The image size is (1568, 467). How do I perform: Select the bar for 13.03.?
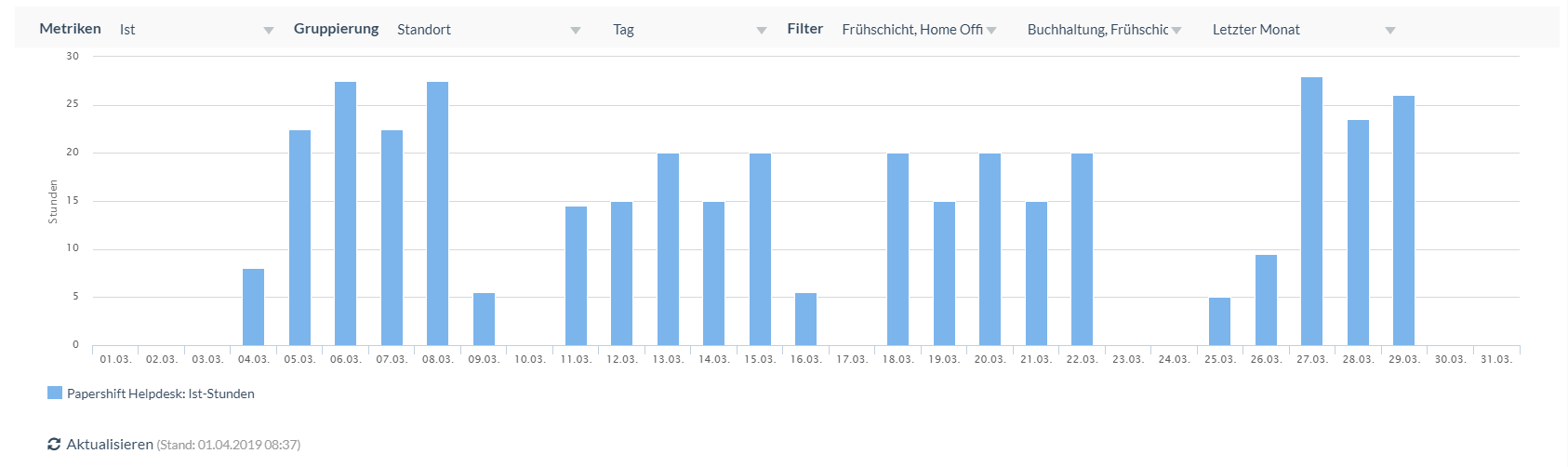coord(668,249)
